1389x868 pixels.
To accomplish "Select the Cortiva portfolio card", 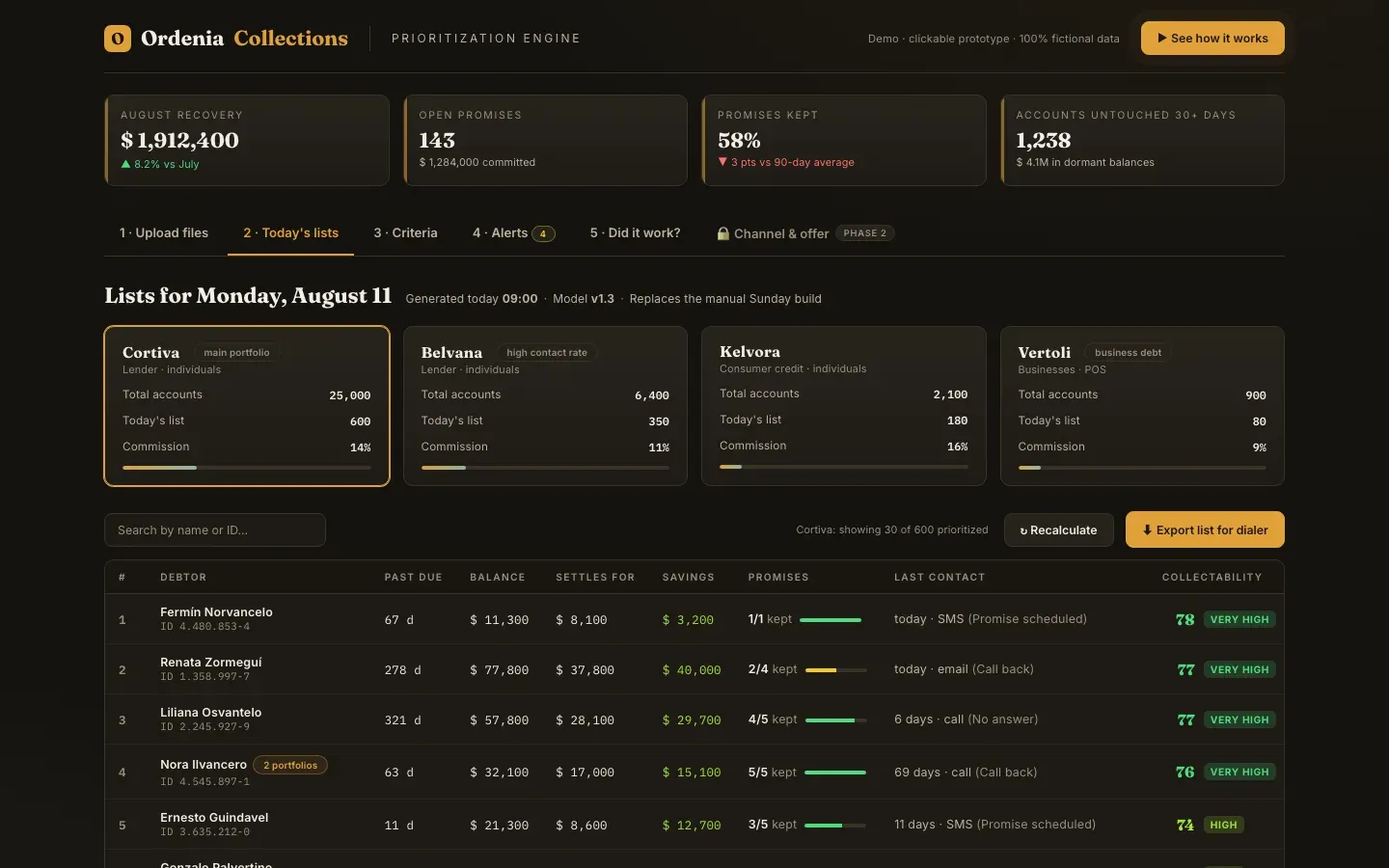I will [247, 406].
